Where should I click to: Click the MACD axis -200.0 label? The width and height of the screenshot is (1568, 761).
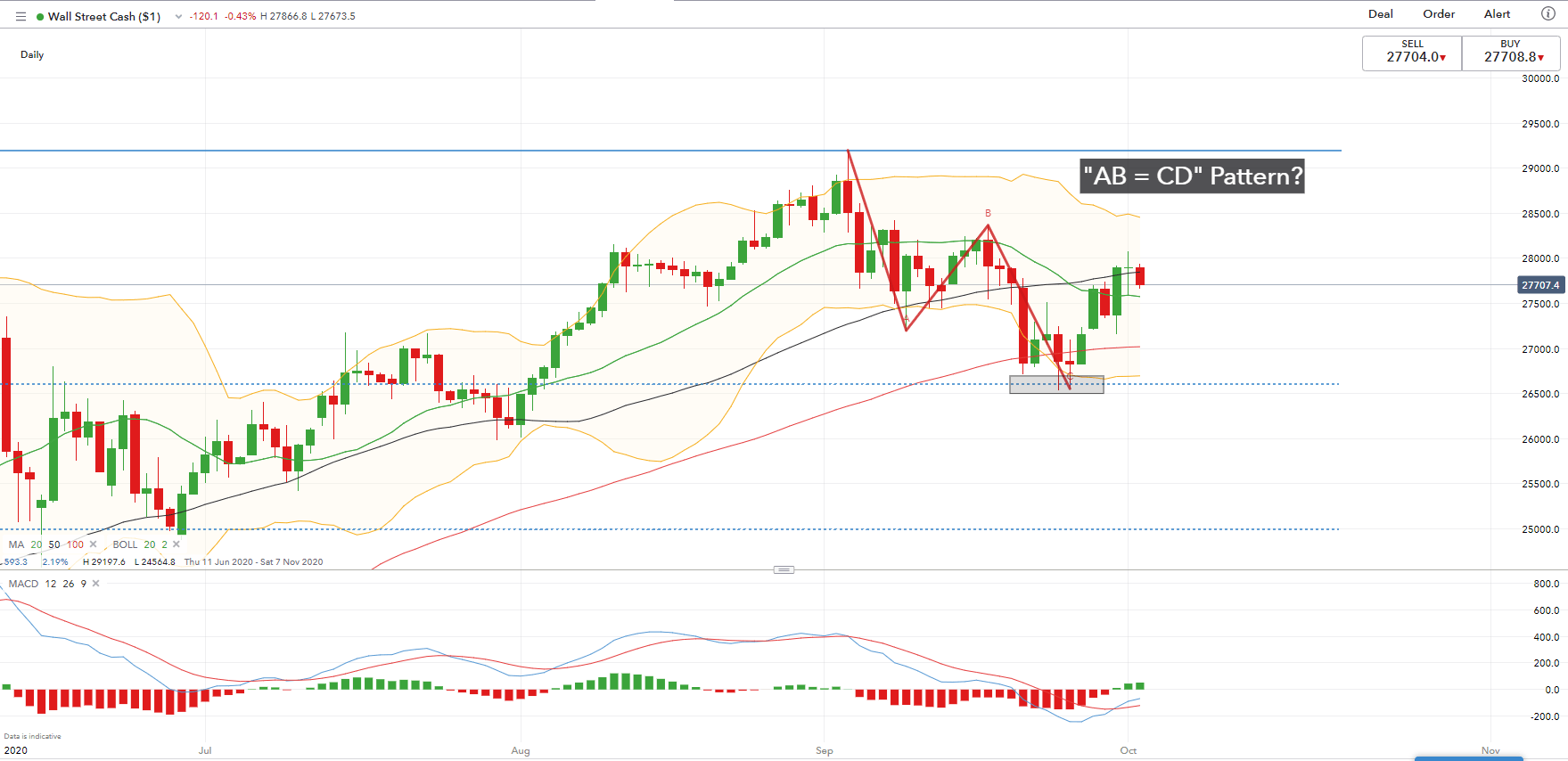pos(1545,716)
